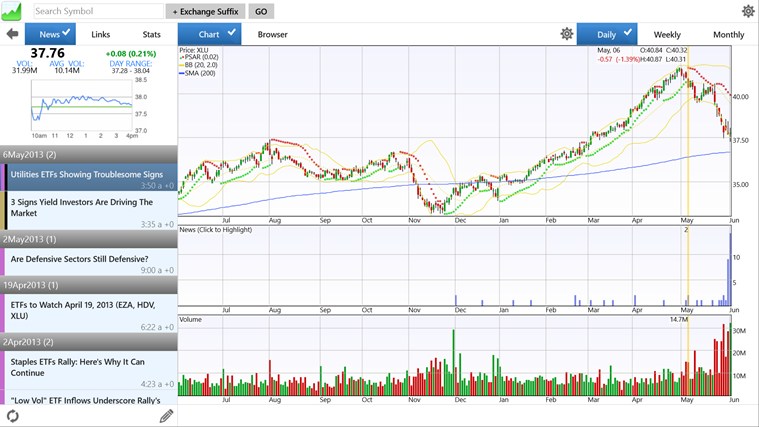Open chart settings gear beside Daily

pos(567,34)
